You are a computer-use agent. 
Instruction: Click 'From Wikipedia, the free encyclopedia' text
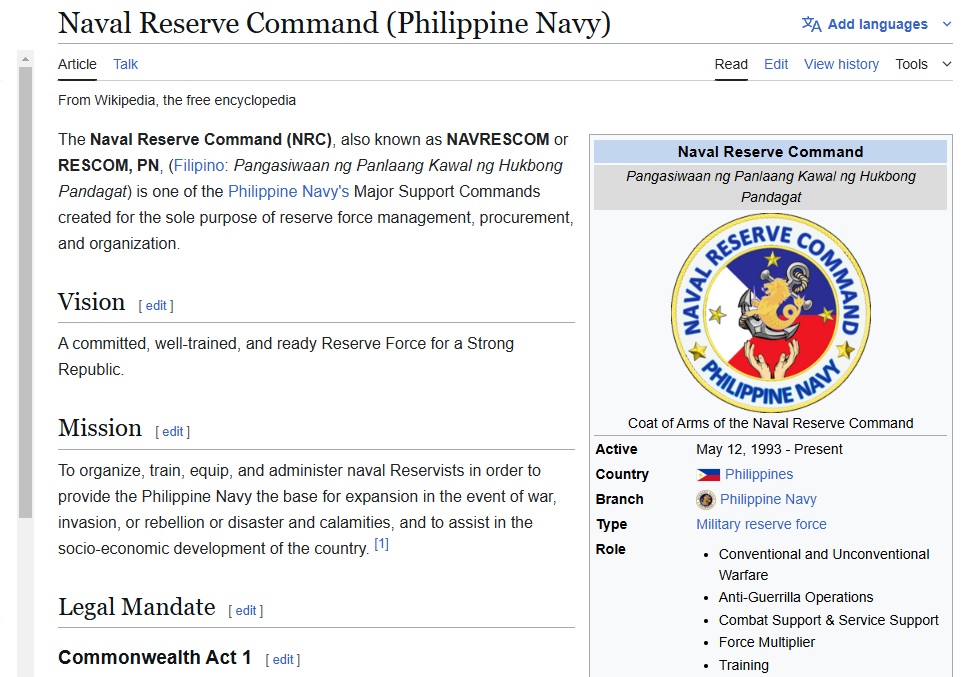[177, 100]
